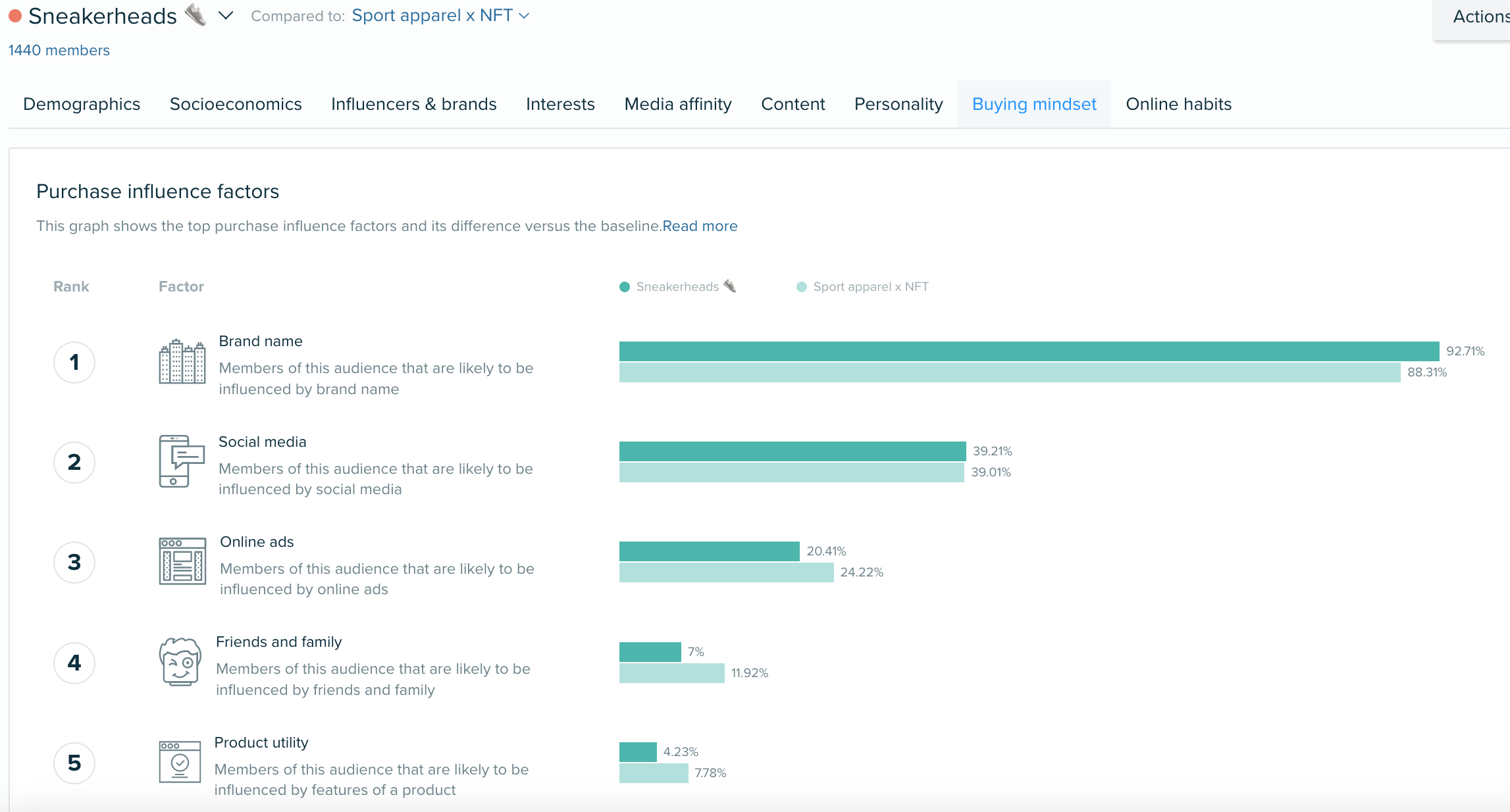Expand the Sport apparel x NFT dropdown
1510x812 pixels.
pos(528,16)
